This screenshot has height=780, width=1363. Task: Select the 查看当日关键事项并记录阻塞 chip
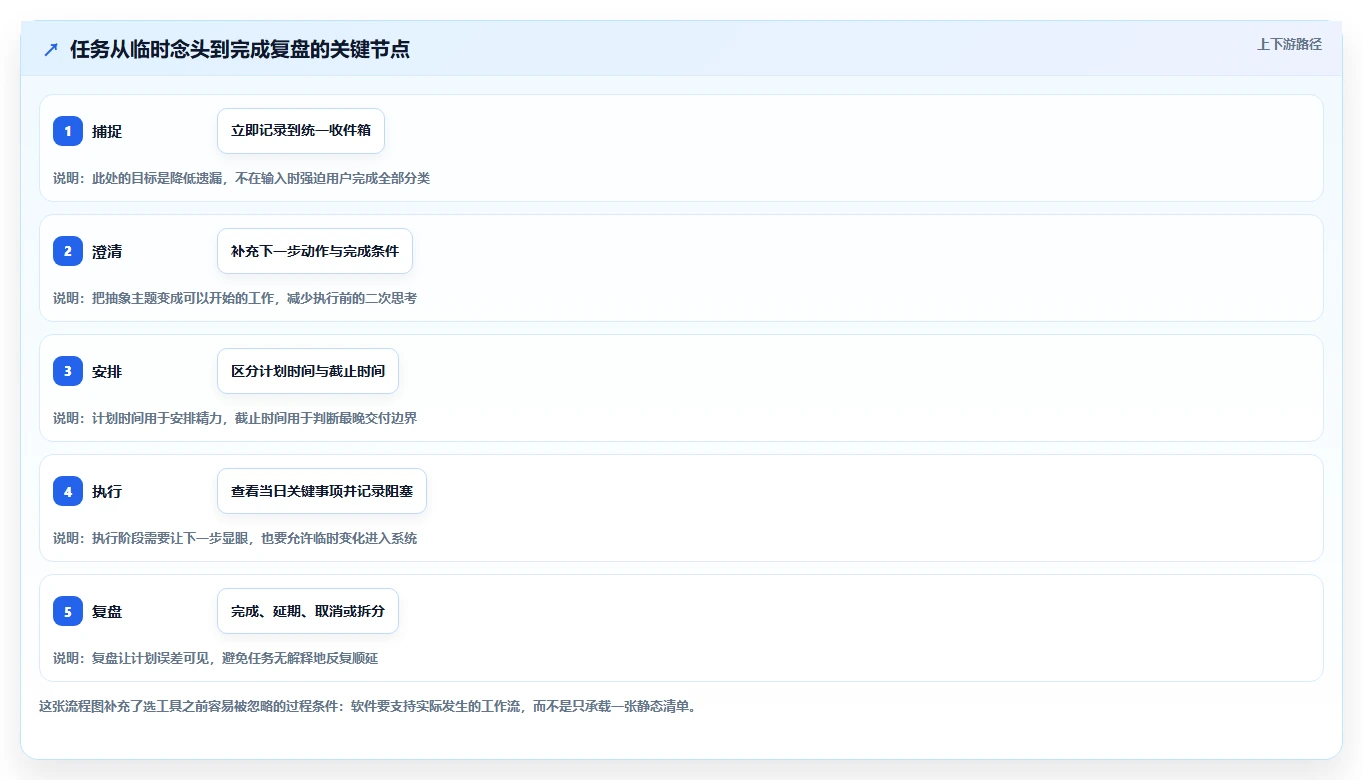tap(322, 491)
